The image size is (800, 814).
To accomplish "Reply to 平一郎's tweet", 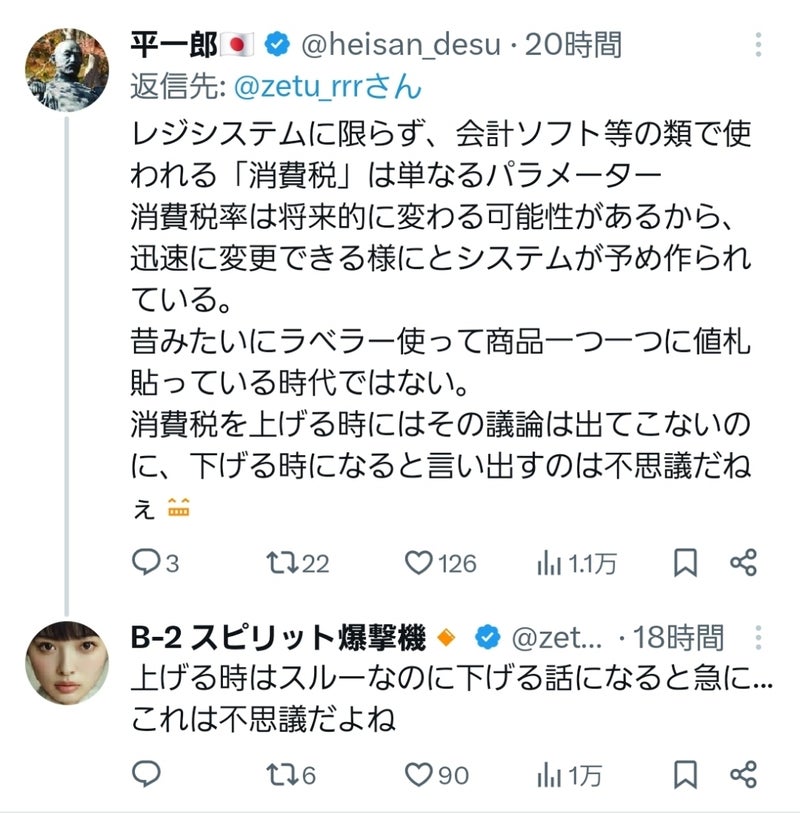I will point(146,564).
